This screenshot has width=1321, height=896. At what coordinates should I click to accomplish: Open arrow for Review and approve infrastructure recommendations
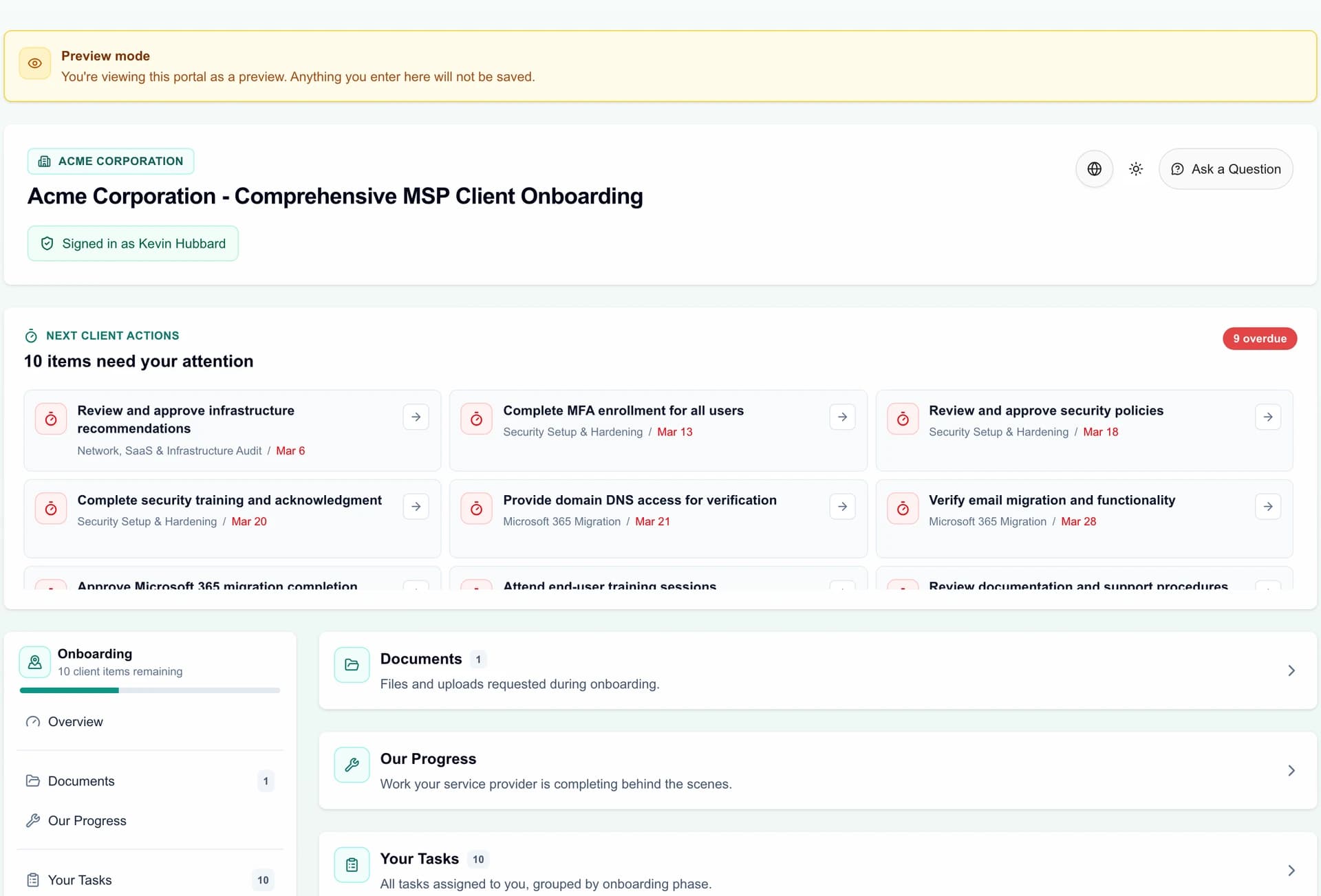click(x=416, y=417)
